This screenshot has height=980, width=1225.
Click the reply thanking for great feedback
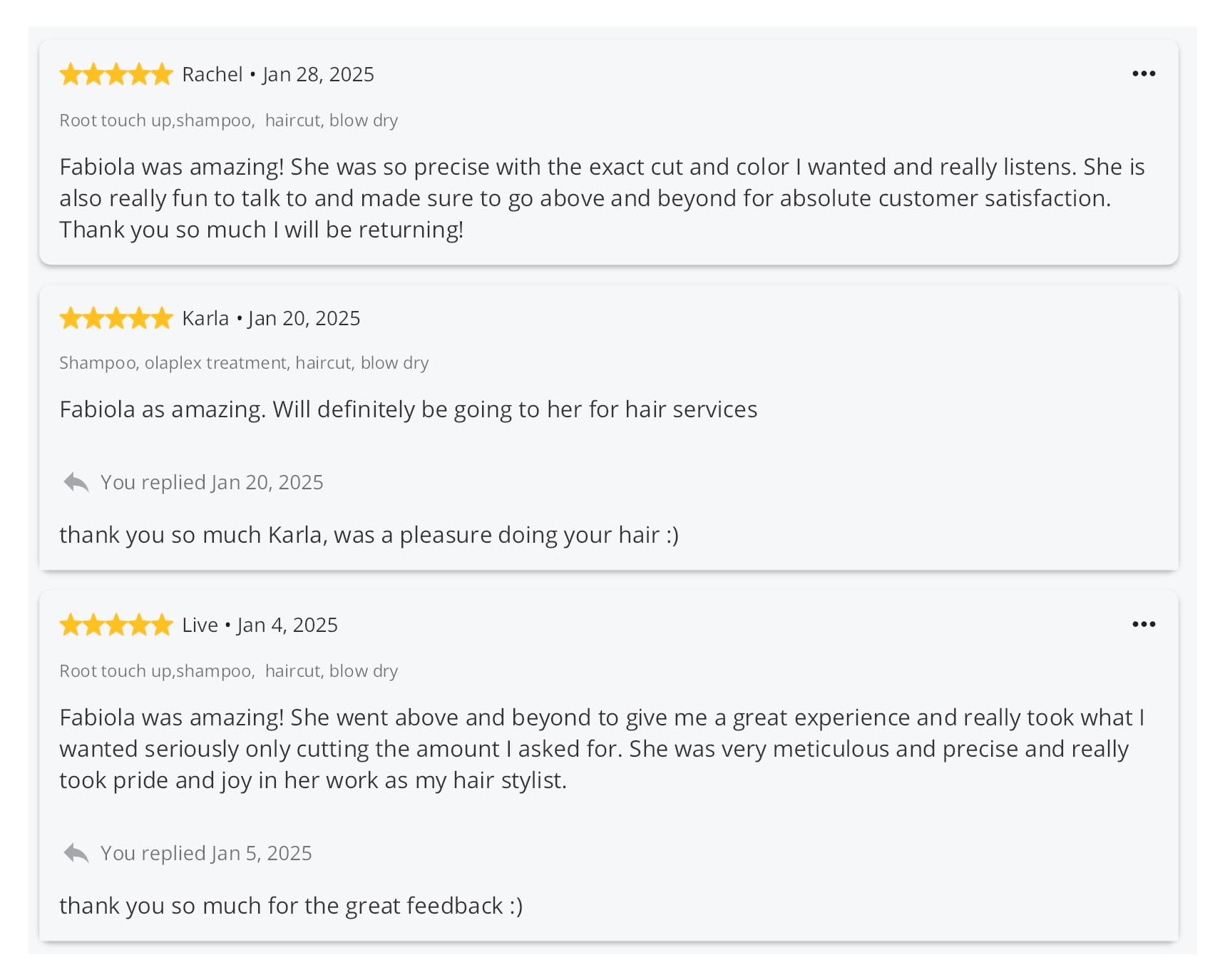(x=291, y=906)
